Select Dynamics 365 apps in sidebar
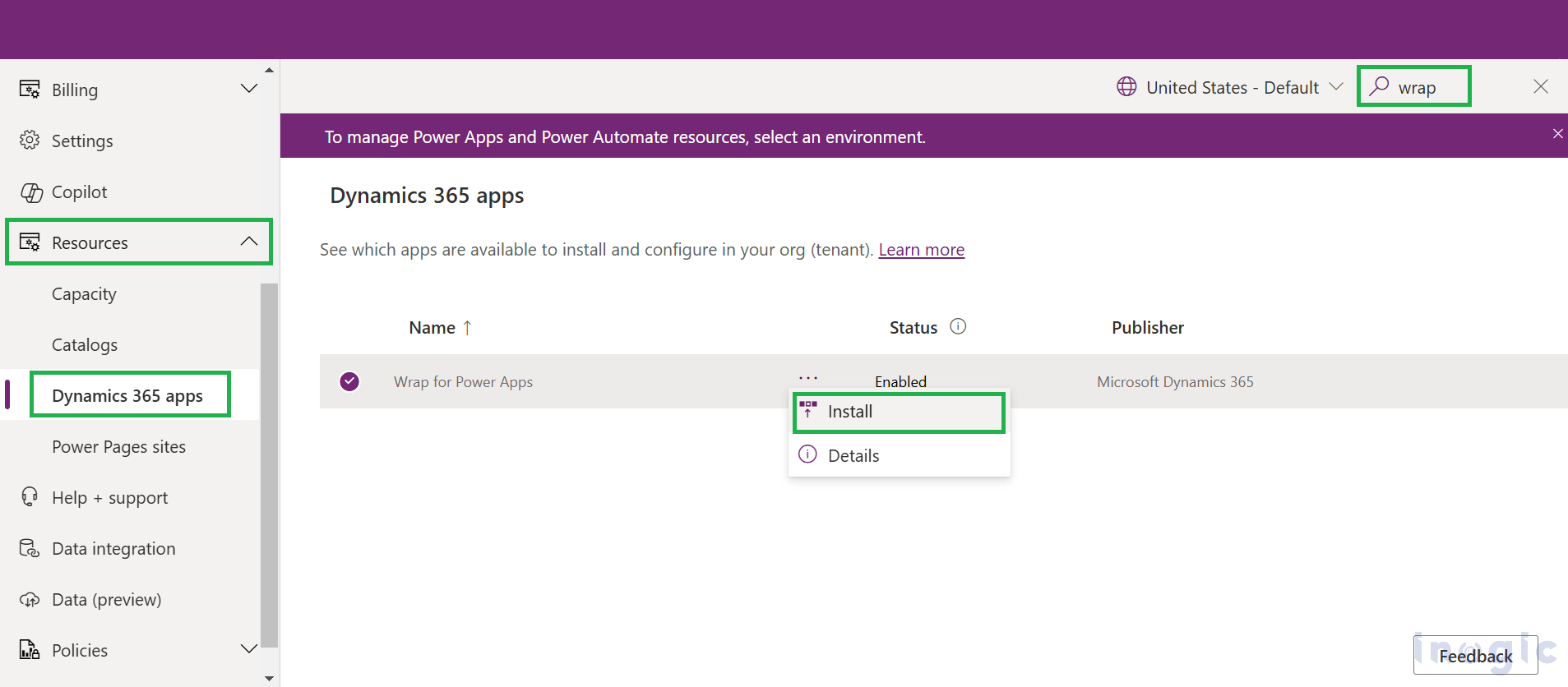This screenshot has height=687, width=1568. coord(127,395)
